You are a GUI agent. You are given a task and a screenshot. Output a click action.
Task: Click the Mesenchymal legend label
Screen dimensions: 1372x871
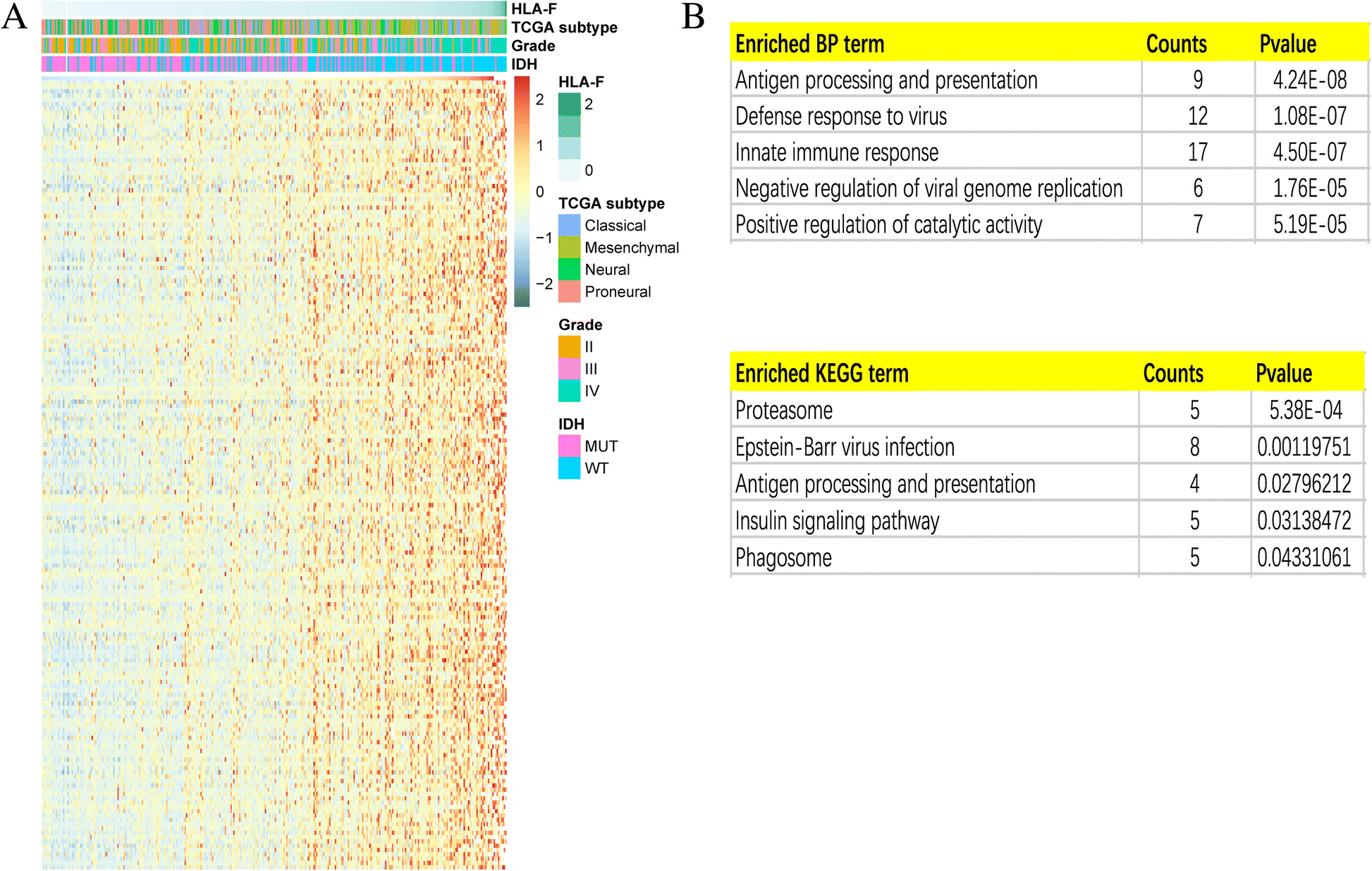tap(632, 248)
